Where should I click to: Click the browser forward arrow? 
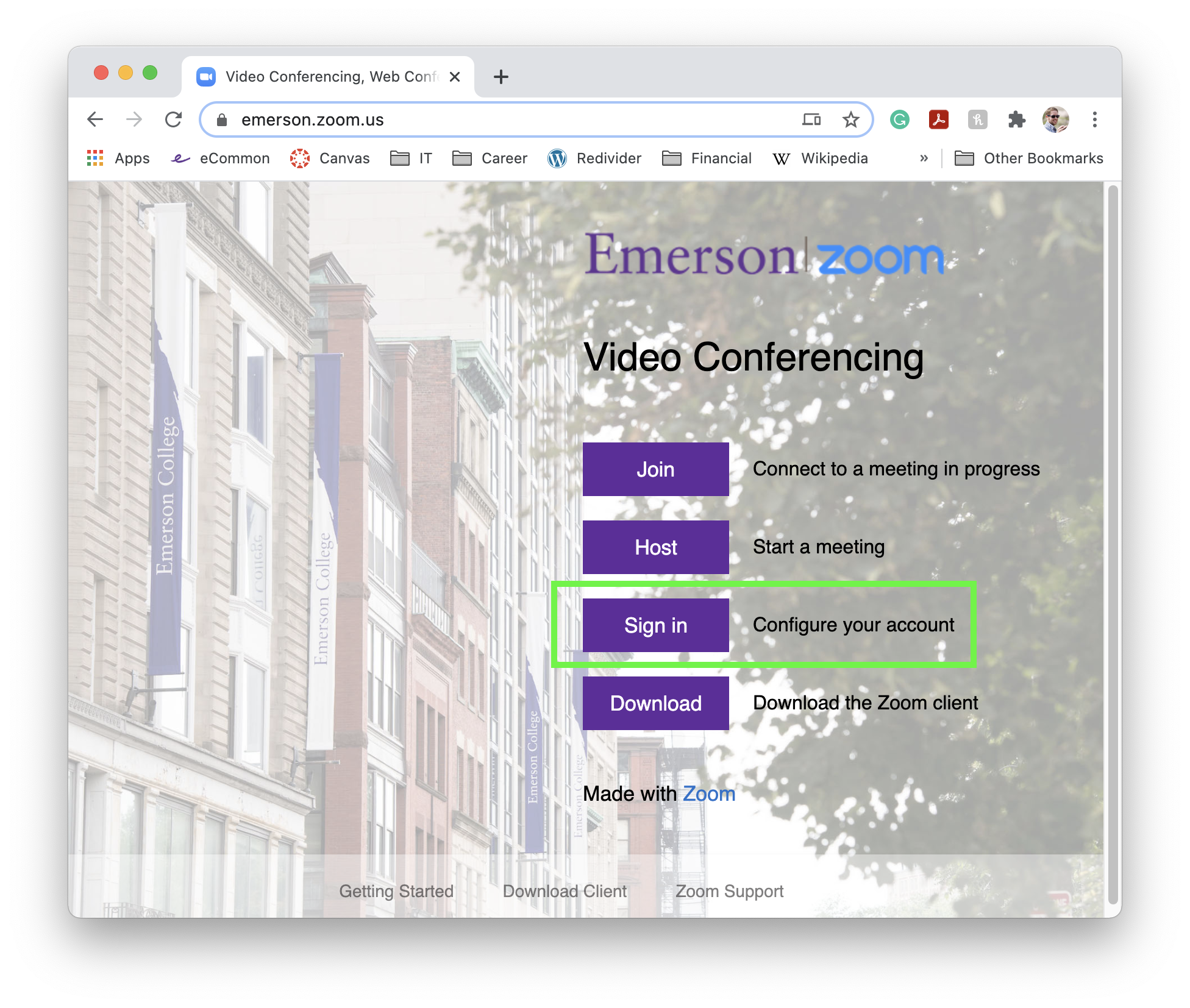pos(134,119)
